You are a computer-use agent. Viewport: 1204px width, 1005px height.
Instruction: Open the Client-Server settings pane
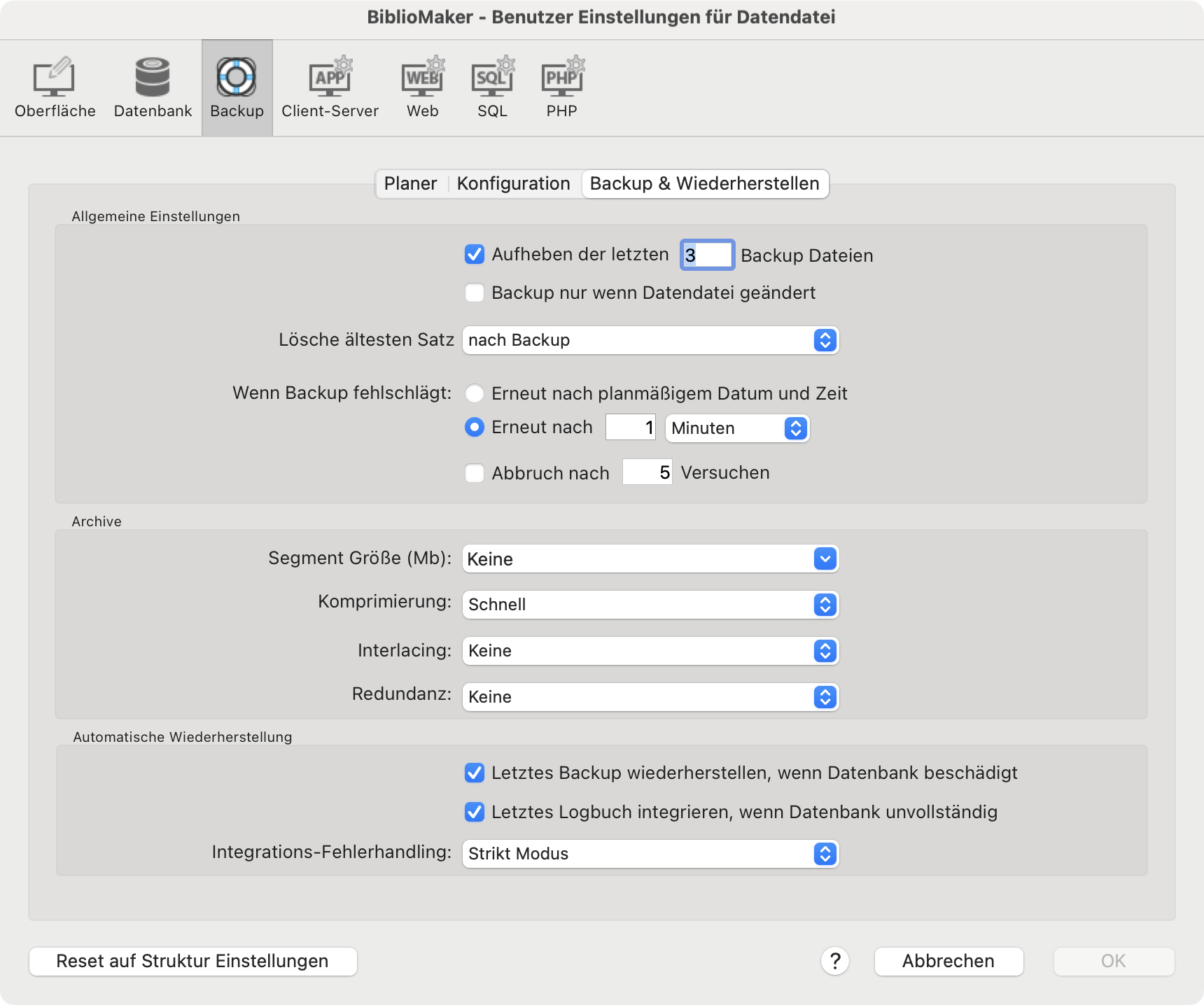coord(330,87)
